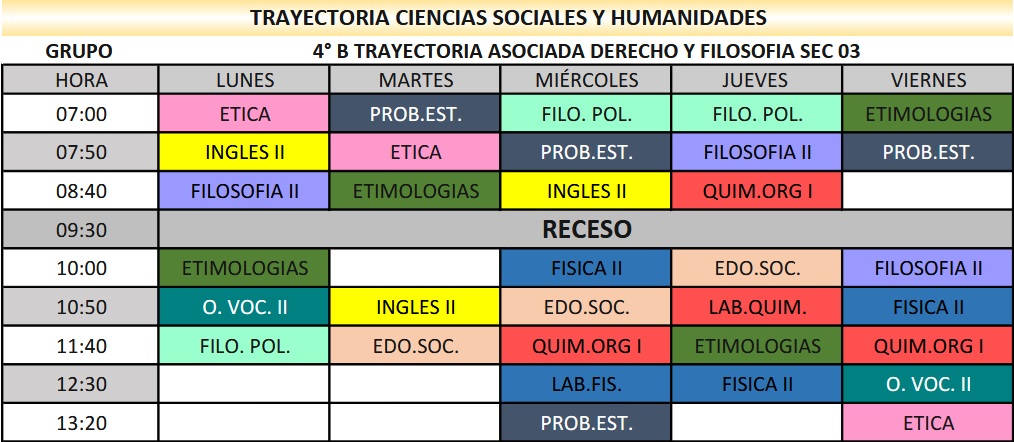Select Wednesday's FISICA II cell at 10:00
The height and width of the screenshot is (442, 1014).
coord(586,268)
